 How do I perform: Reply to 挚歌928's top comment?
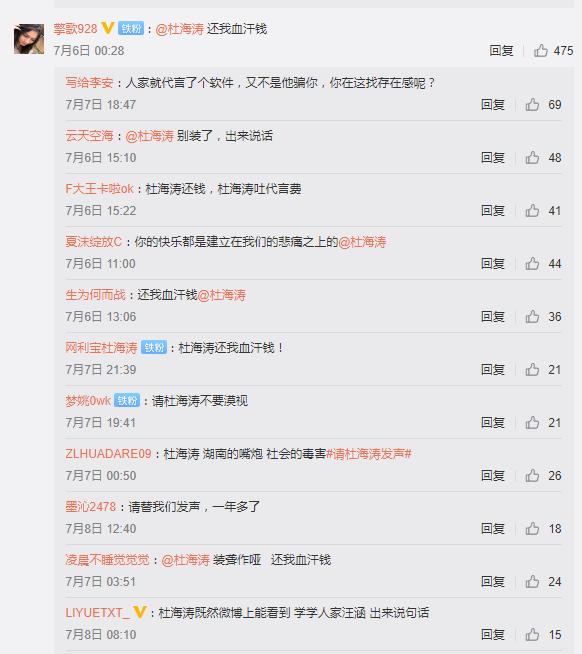click(501, 50)
